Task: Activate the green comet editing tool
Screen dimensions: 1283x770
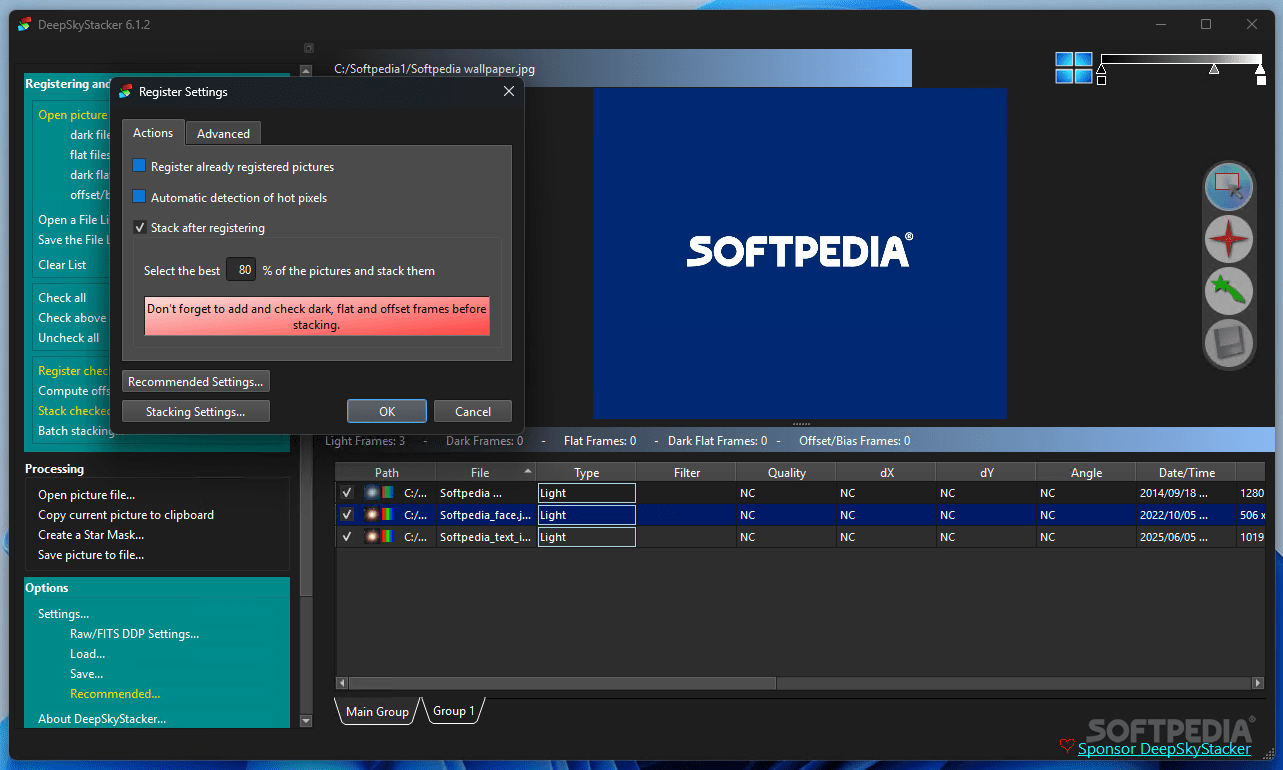Action: point(1228,292)
